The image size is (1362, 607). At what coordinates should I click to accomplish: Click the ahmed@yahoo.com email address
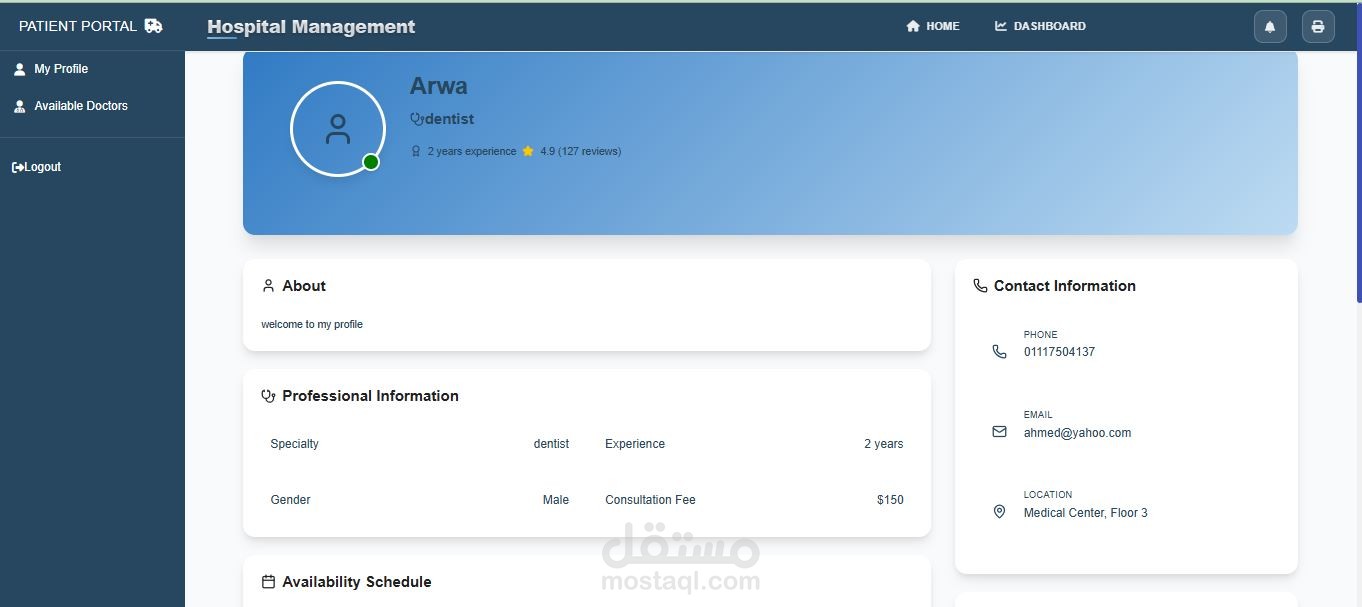coord(1077,433)
